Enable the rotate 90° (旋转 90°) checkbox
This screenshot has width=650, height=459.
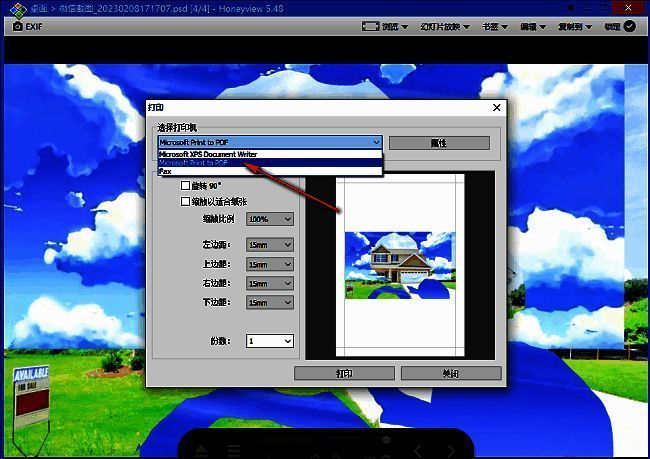point(185,185)
